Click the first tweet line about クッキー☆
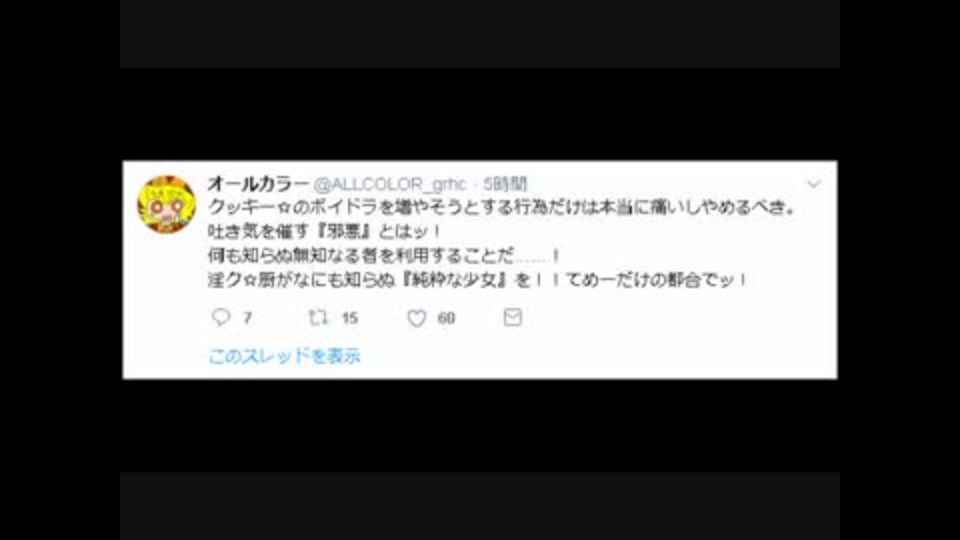This screenshot has width=960, height=540. pyautogui.click(x=503, y=207)
